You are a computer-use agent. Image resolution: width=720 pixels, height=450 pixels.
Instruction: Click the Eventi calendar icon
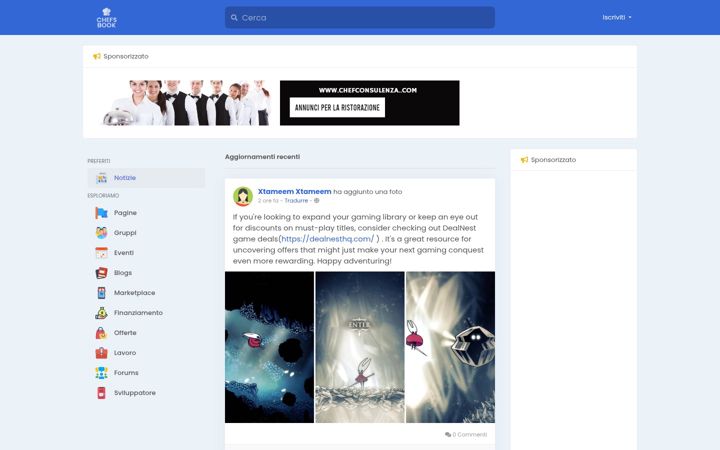pos(101,253)
